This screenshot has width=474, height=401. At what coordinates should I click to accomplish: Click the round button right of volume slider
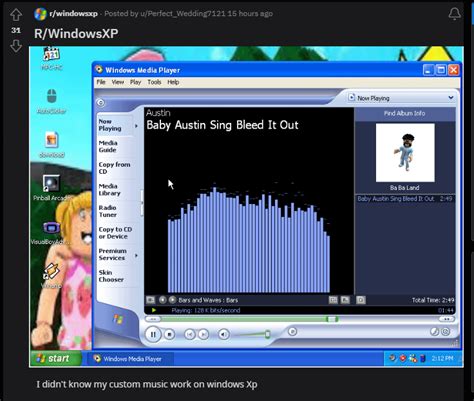click(292, 331)
